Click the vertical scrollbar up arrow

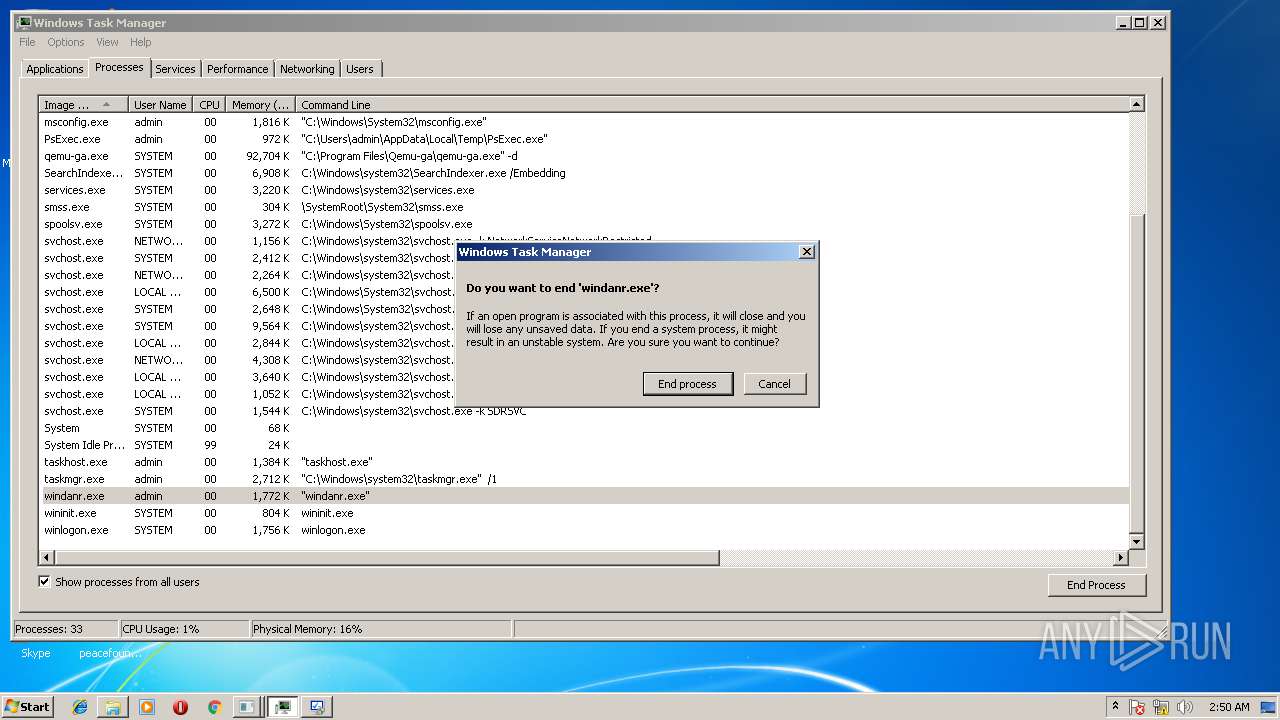[x=1136, y=104]
